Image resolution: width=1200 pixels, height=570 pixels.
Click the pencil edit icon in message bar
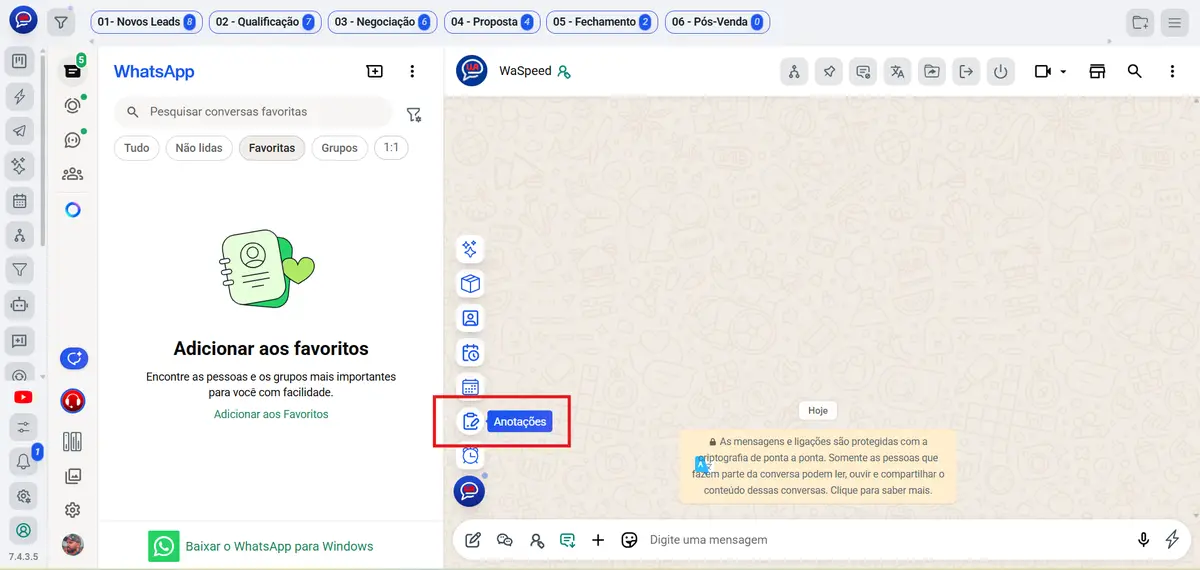pos(473,540)
